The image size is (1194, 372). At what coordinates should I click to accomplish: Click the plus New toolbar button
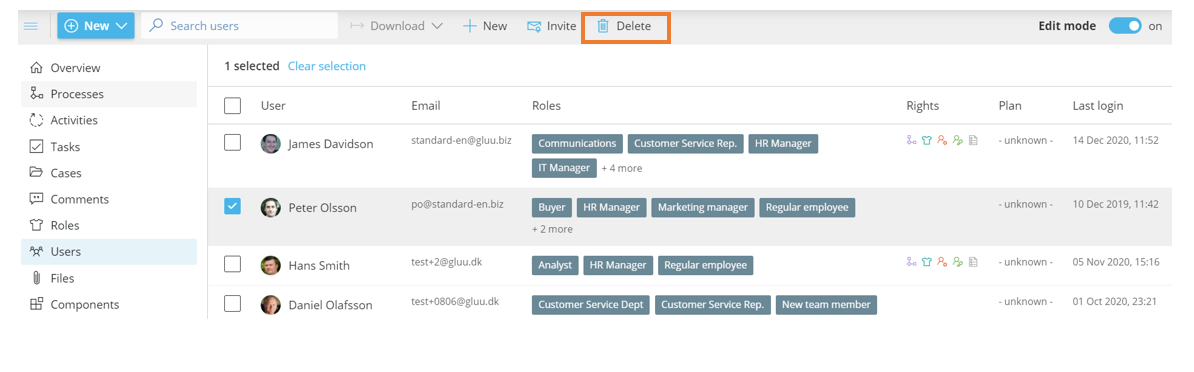(485, 26)
